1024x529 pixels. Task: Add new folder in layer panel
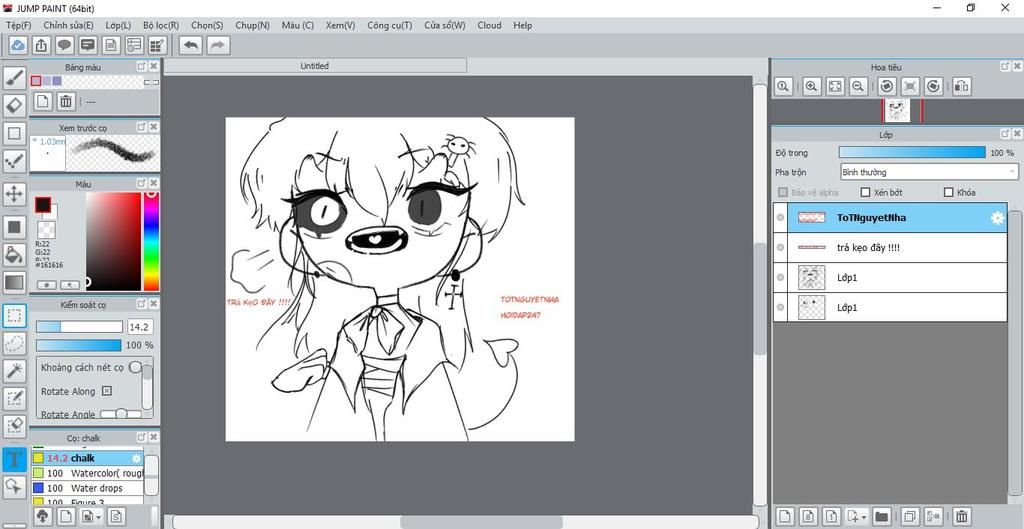pos(882,516)
